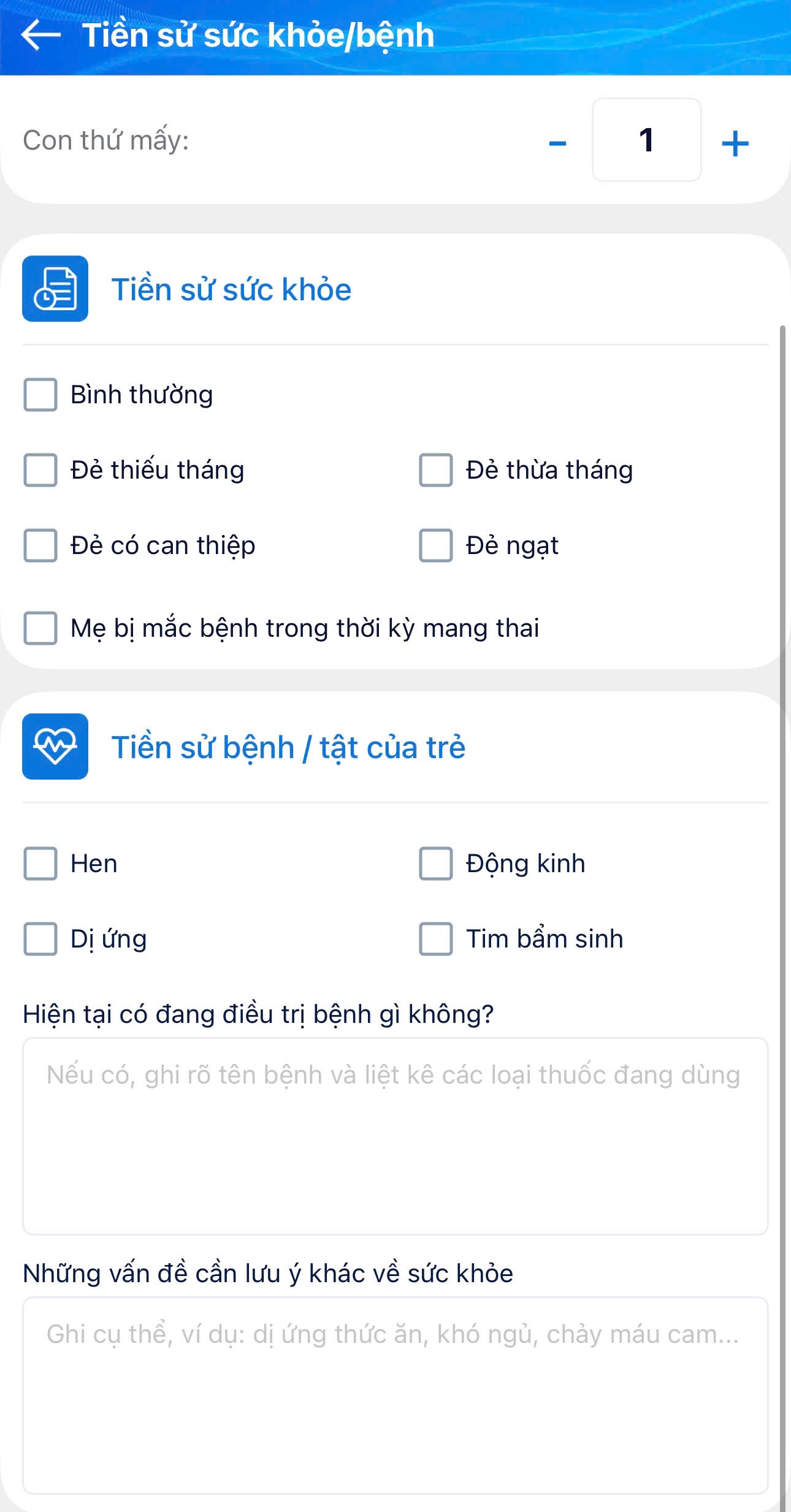Enable the "Dị ứng" checkbox
The image size is (791, 1512).
[40, 939]
